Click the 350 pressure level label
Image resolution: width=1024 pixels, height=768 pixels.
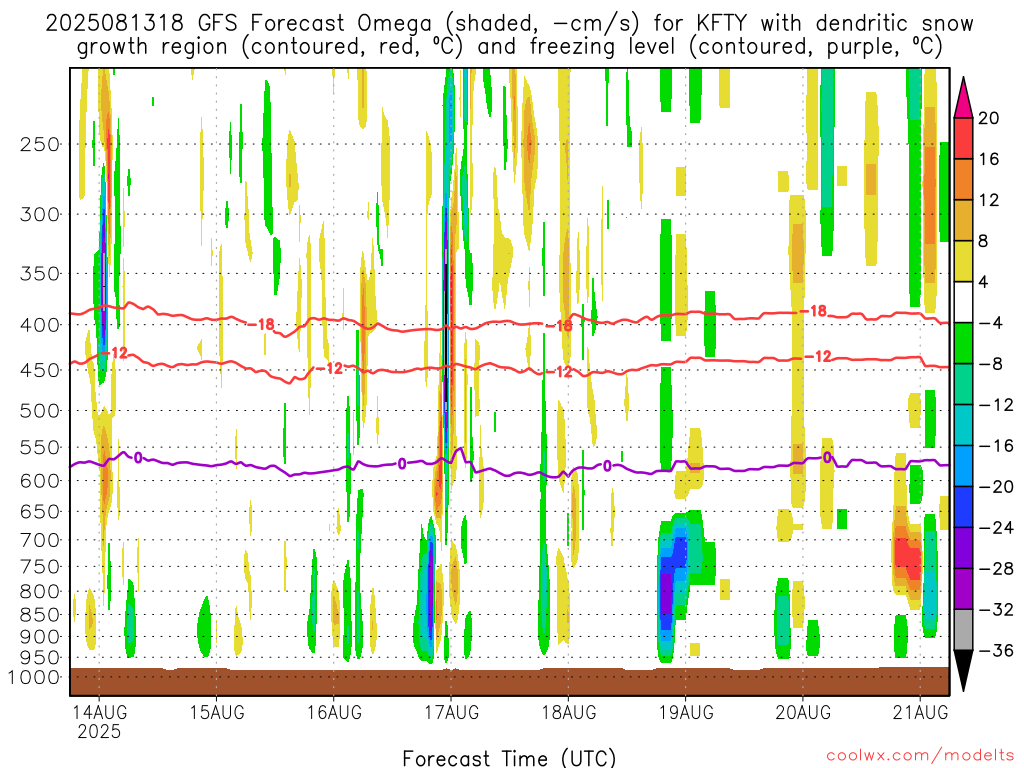tap(40, 274)
